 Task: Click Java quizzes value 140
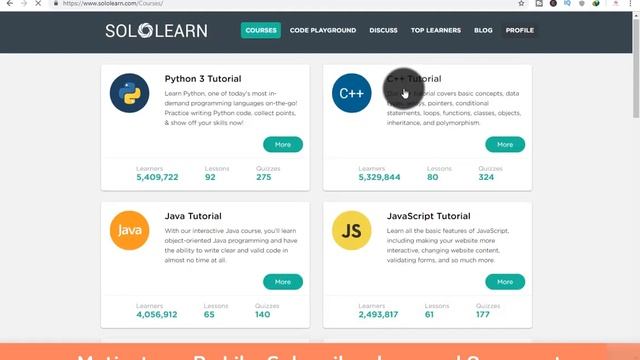(262, 314)
